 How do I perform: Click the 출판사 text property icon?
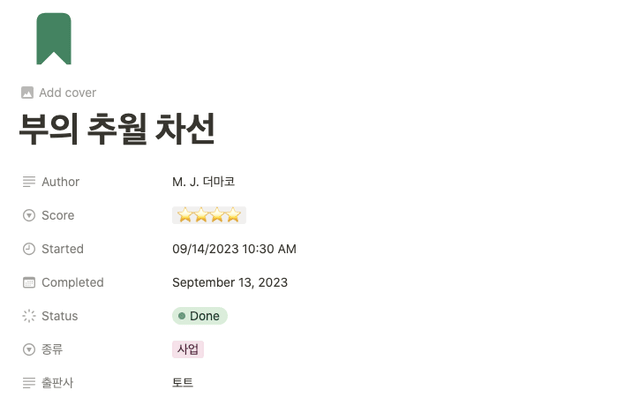tap(29, 383)
